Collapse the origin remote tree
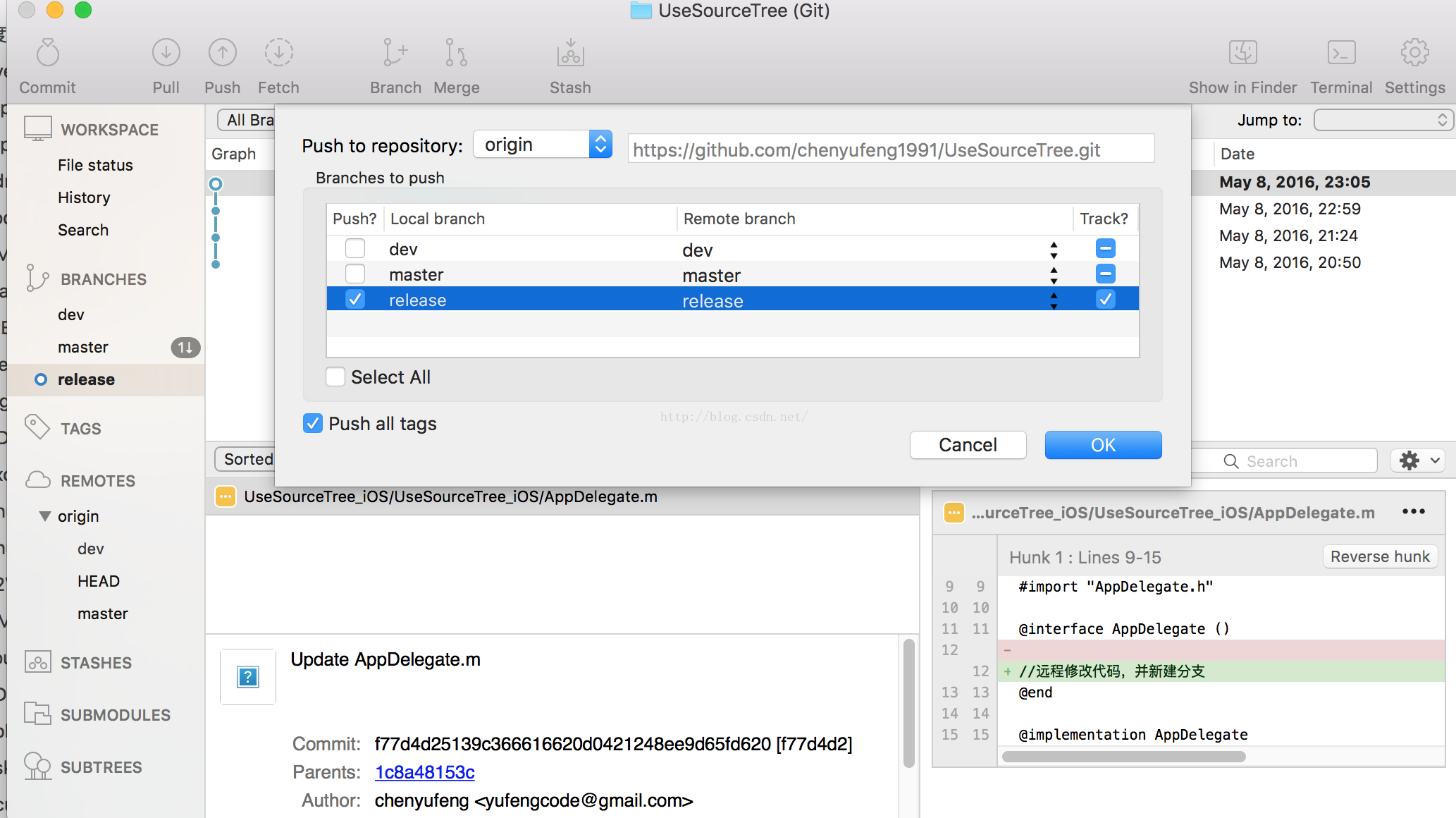 pos(45,516)
